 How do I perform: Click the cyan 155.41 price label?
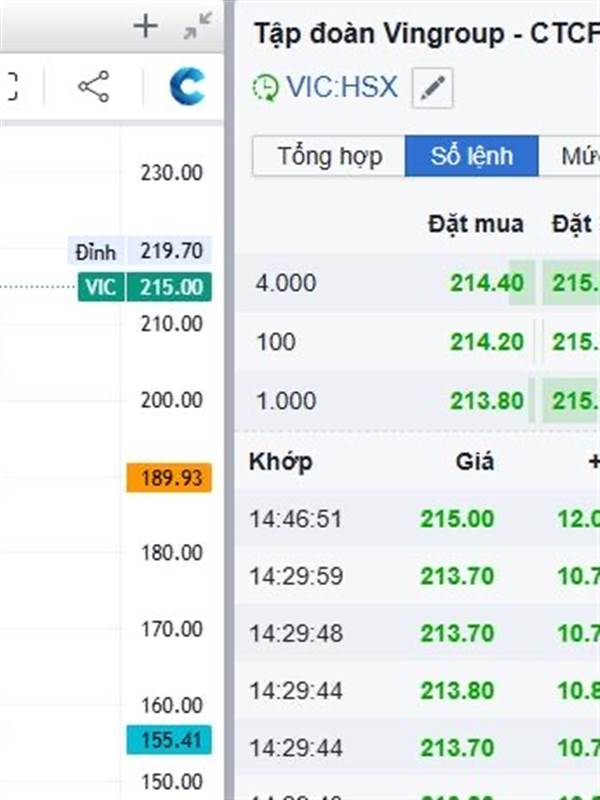169,740
